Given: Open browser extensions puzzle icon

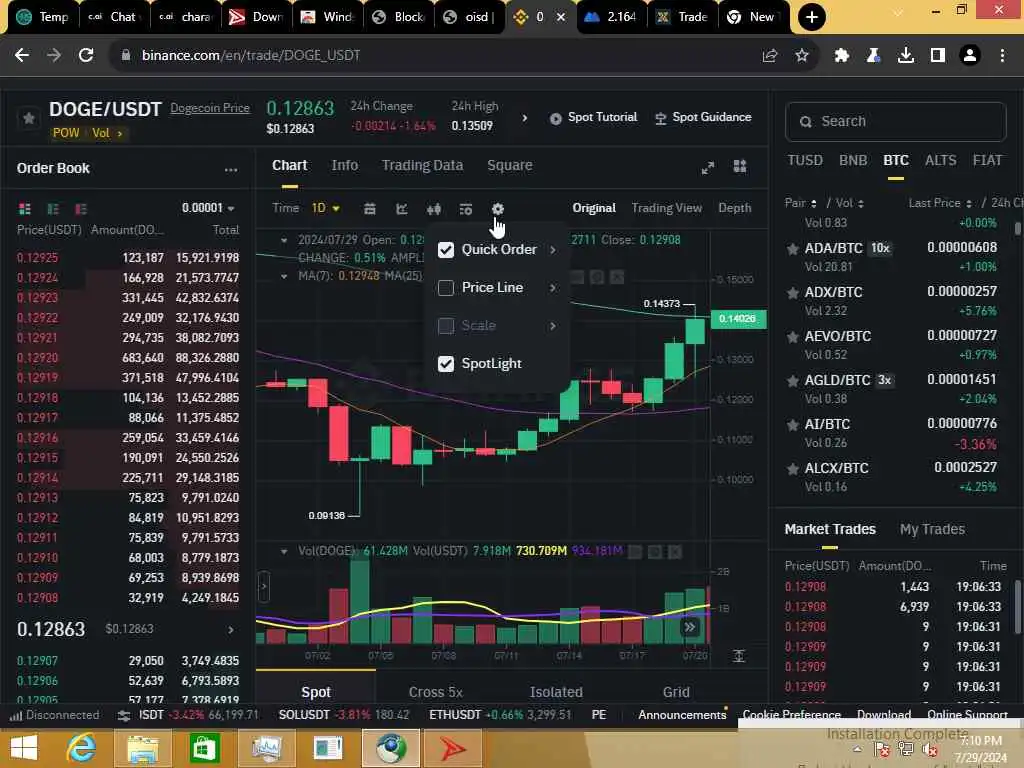Looking at the screenshot, I should (842, 56).
